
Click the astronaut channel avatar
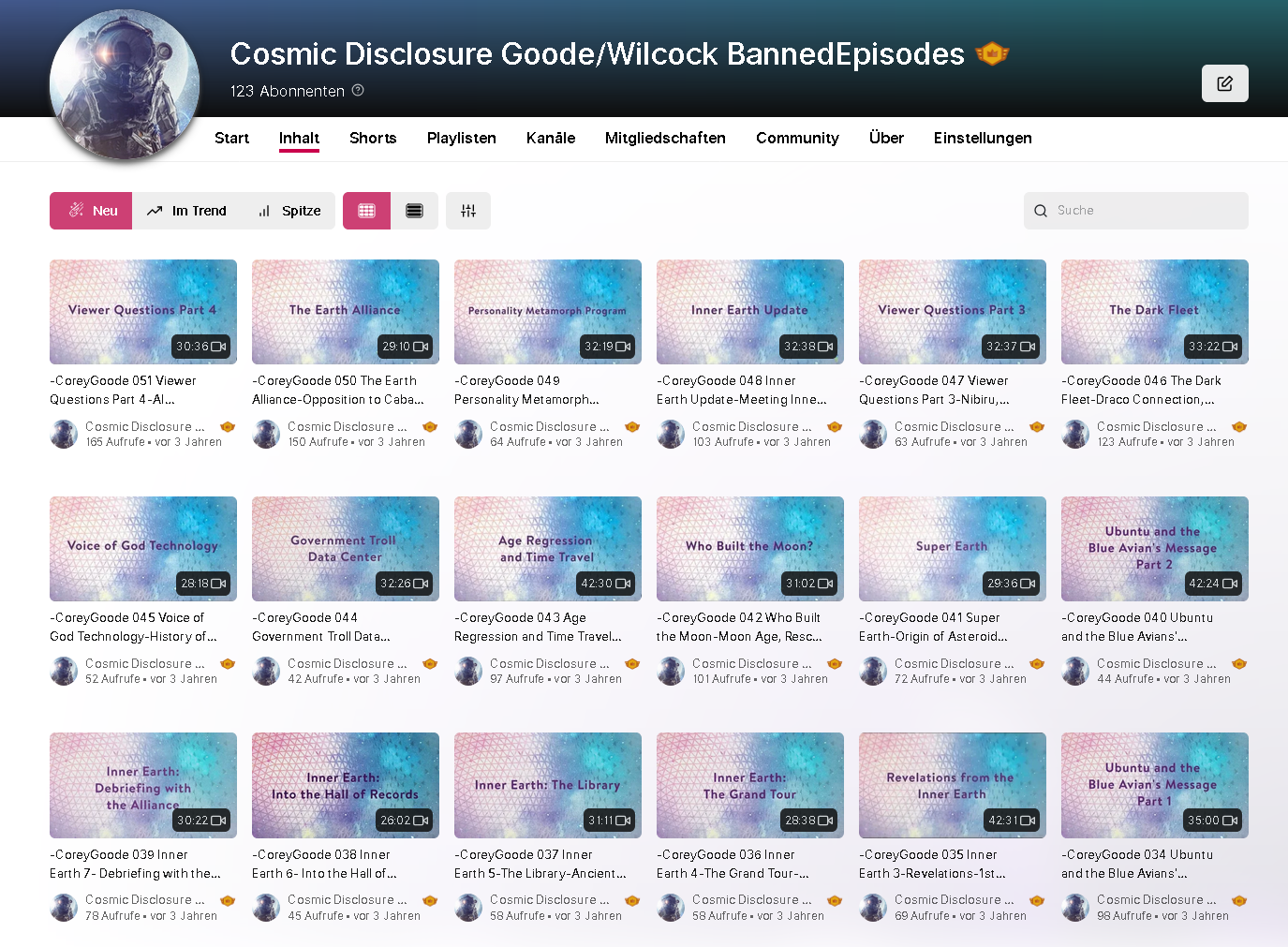(125, 84)
